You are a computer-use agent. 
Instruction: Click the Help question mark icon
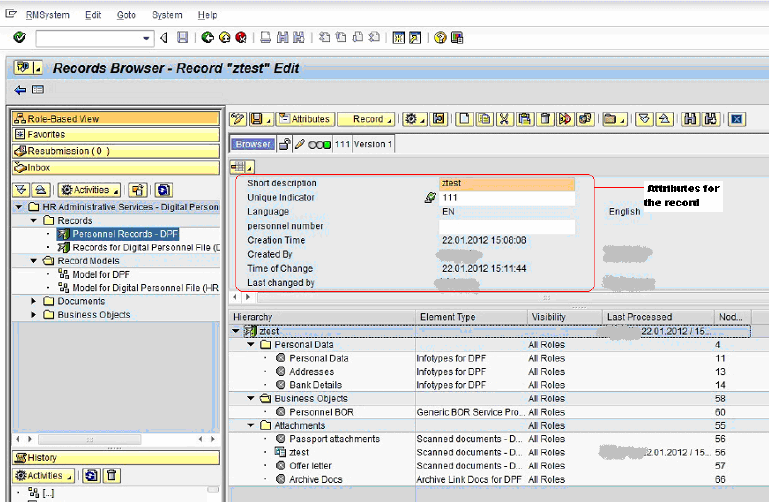tap(440, 38)
